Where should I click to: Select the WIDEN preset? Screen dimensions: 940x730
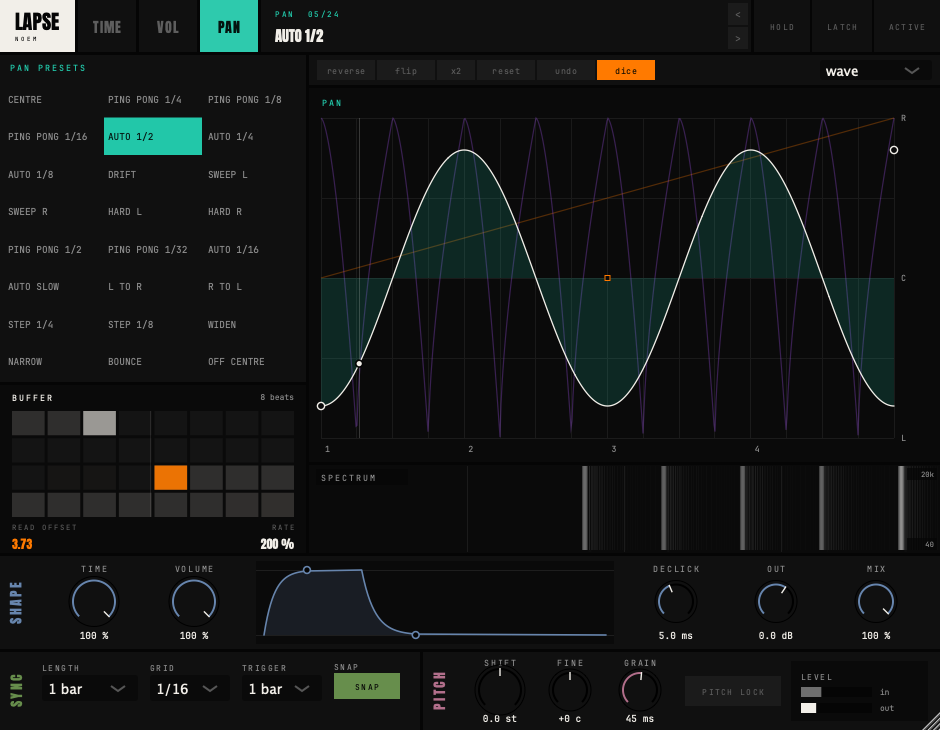[x=252, y=324]
